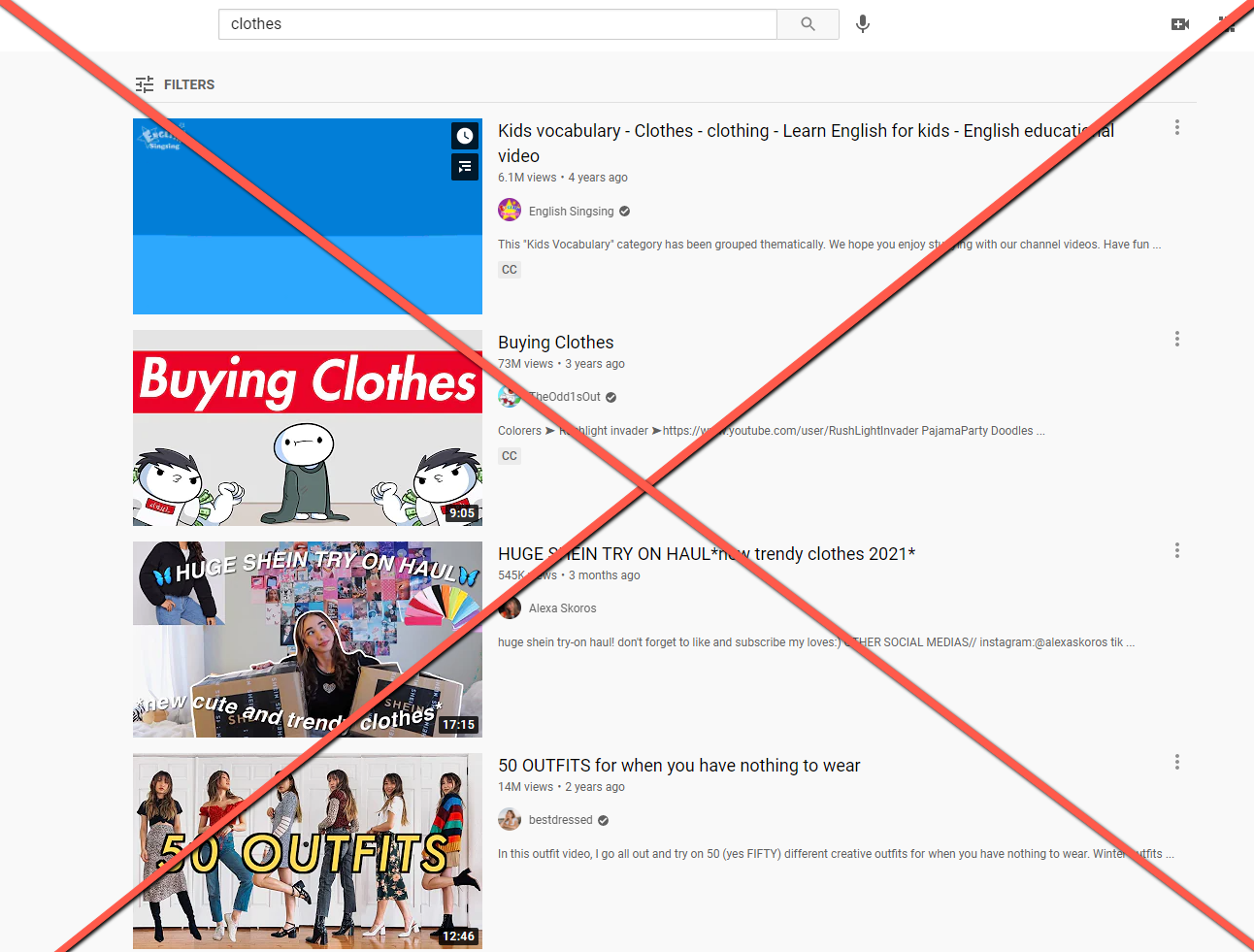The width and height of the screenshot is (1254, 952).
Task: Open HUGE SHEIN TRY ON HAUL video title
Action: click(x=707, y=553)
